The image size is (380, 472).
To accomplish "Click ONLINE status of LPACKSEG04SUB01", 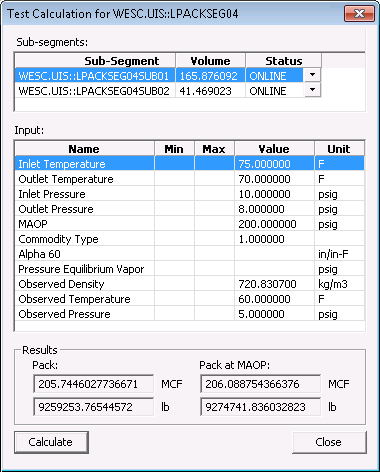I will pyautogui.click(x=274, y=76).
